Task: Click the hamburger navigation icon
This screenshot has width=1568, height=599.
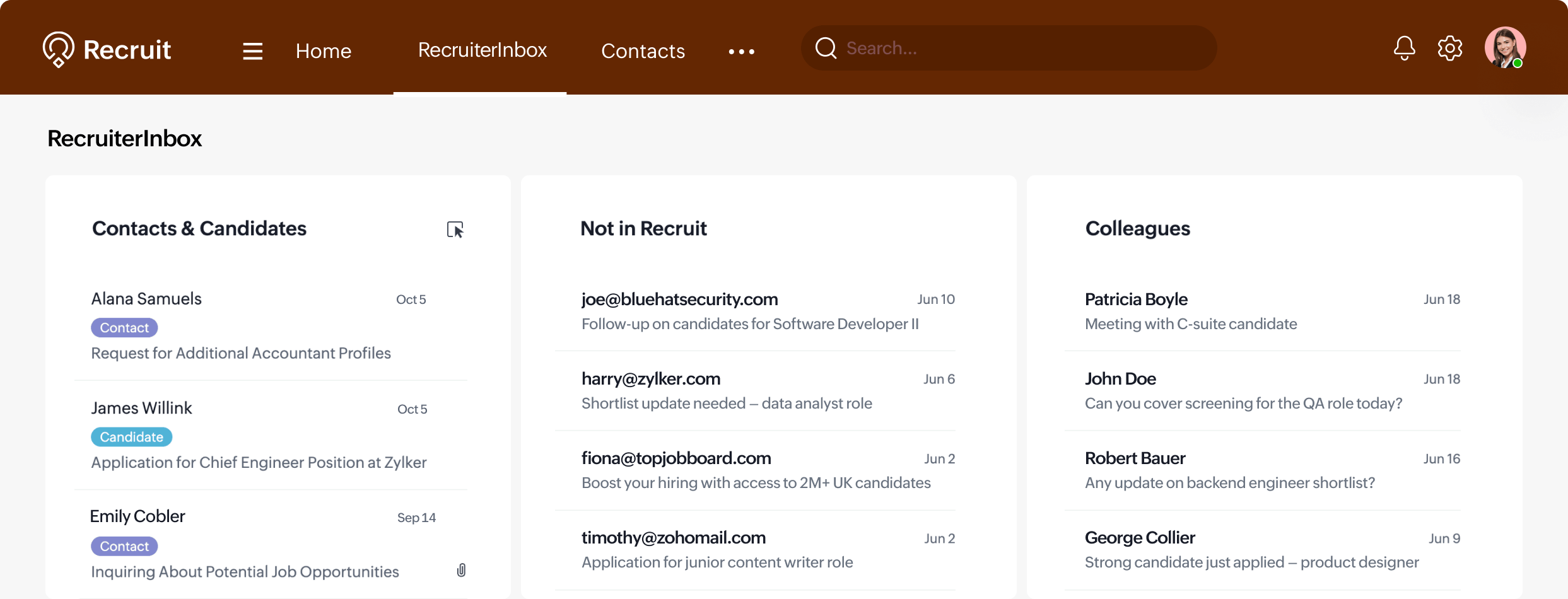Action: [x=252, y=50]
